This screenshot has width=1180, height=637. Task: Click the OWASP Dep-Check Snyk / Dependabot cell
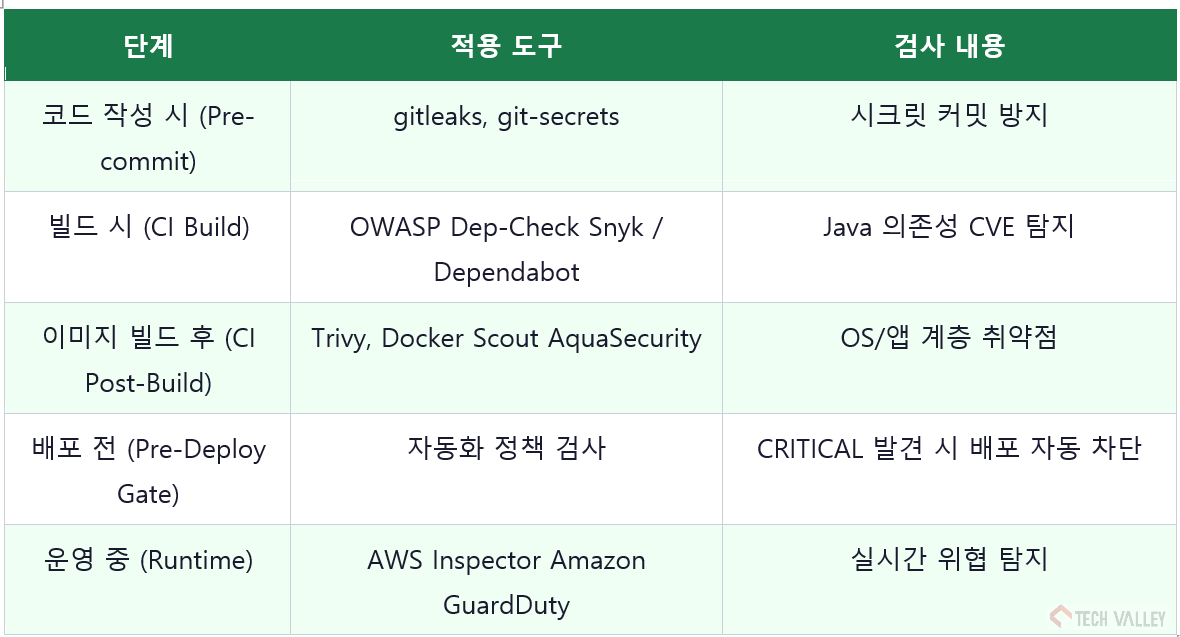click(506, 247)
